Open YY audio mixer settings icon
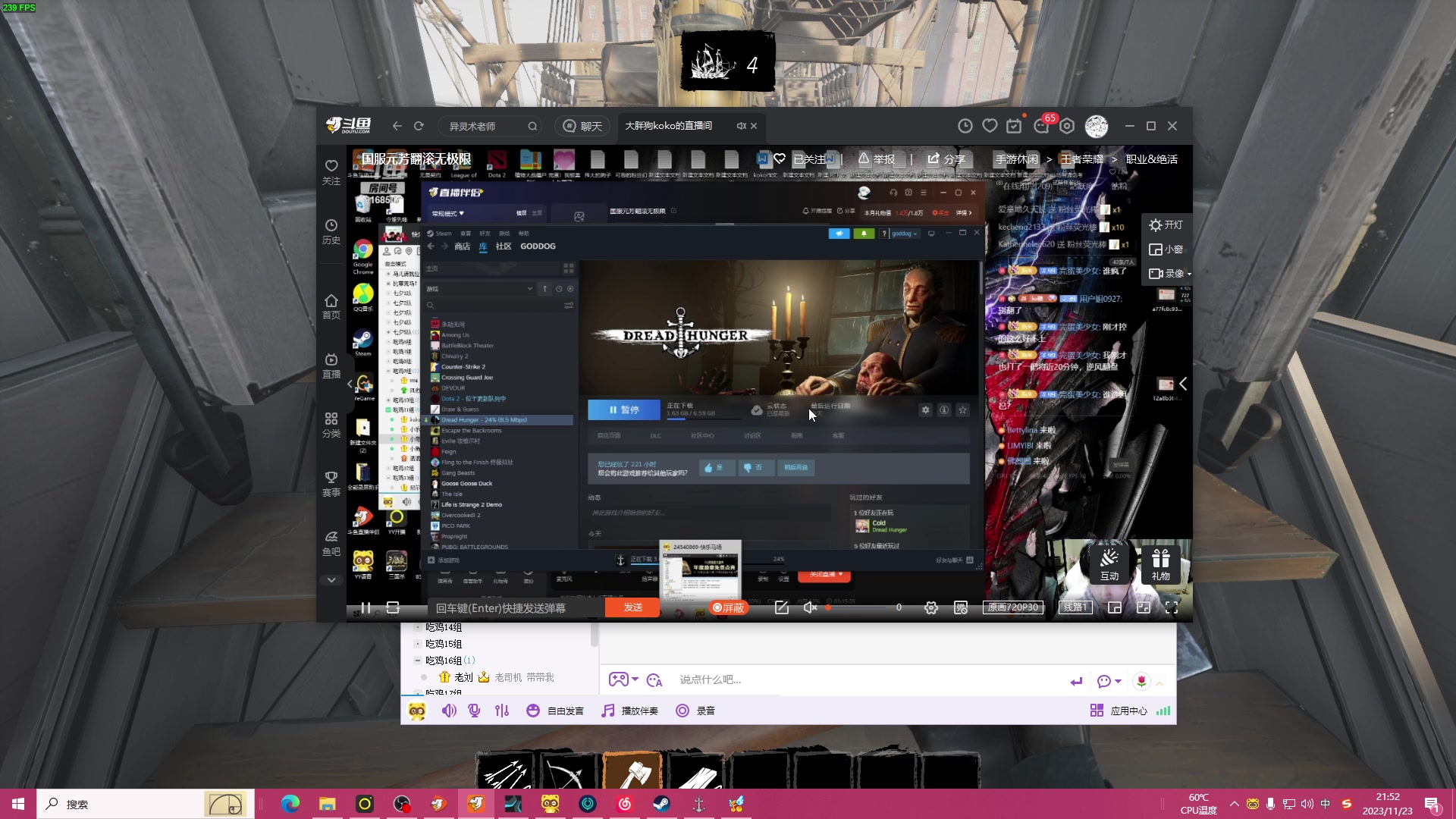 (x=502, y=711)
